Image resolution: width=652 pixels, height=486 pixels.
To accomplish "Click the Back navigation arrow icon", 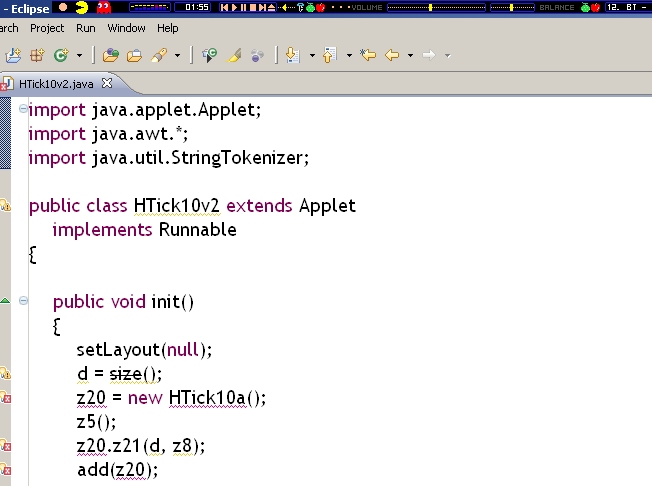I will click(392, 55).
